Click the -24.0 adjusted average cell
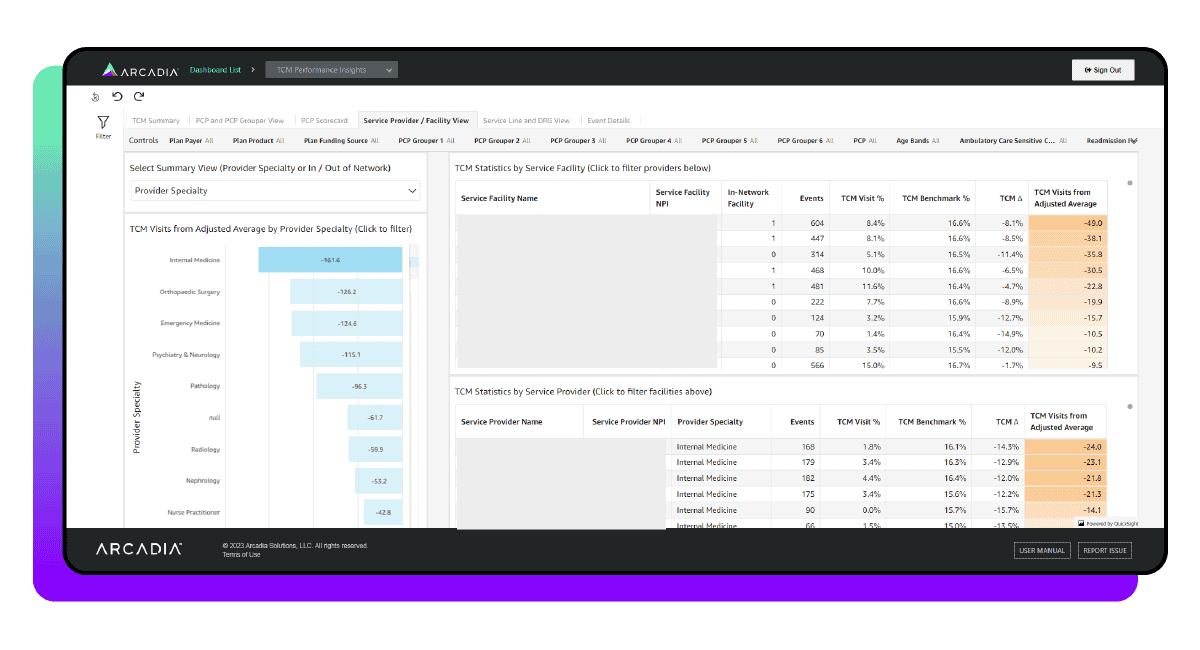 [x=1065, y=446]
